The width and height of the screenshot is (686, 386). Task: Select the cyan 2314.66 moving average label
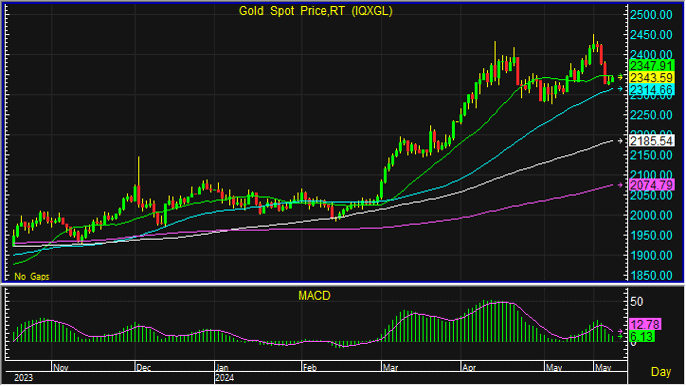(x=651, y=90)
